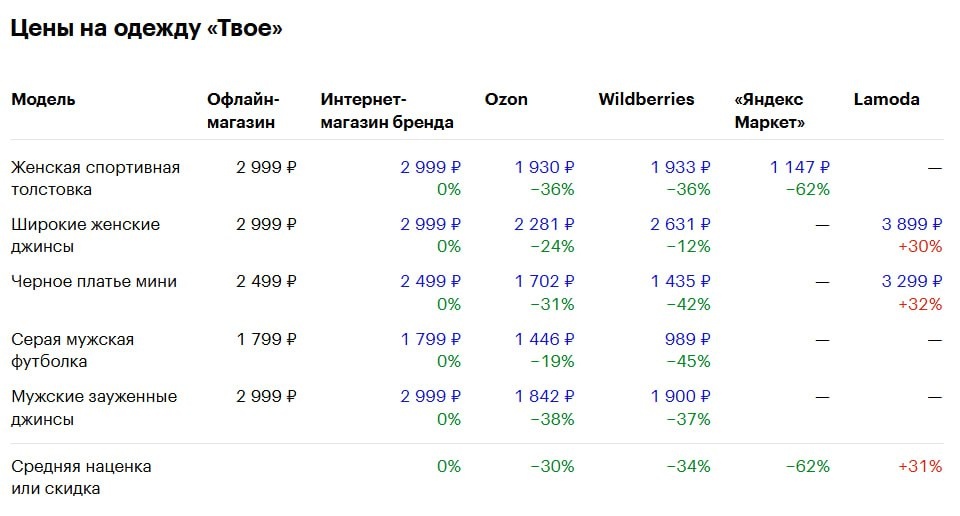Click the 989 ₽ Wildberries price
Screen dimensions: 960x516
click(689, 340)
